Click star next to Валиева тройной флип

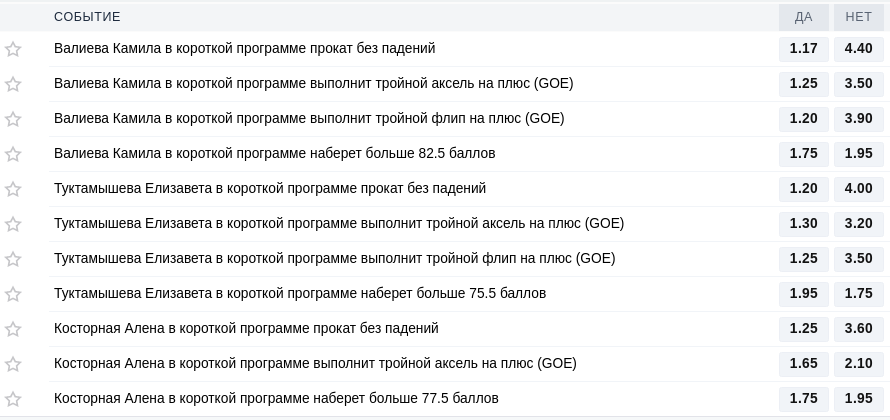[x=13, y=119]
